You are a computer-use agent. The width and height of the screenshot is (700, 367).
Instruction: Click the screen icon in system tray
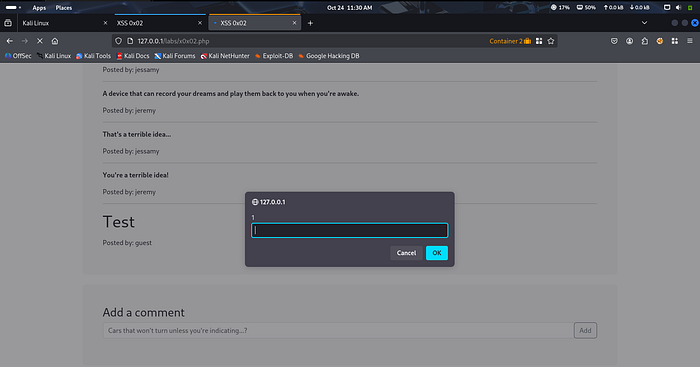coord(667,8)
